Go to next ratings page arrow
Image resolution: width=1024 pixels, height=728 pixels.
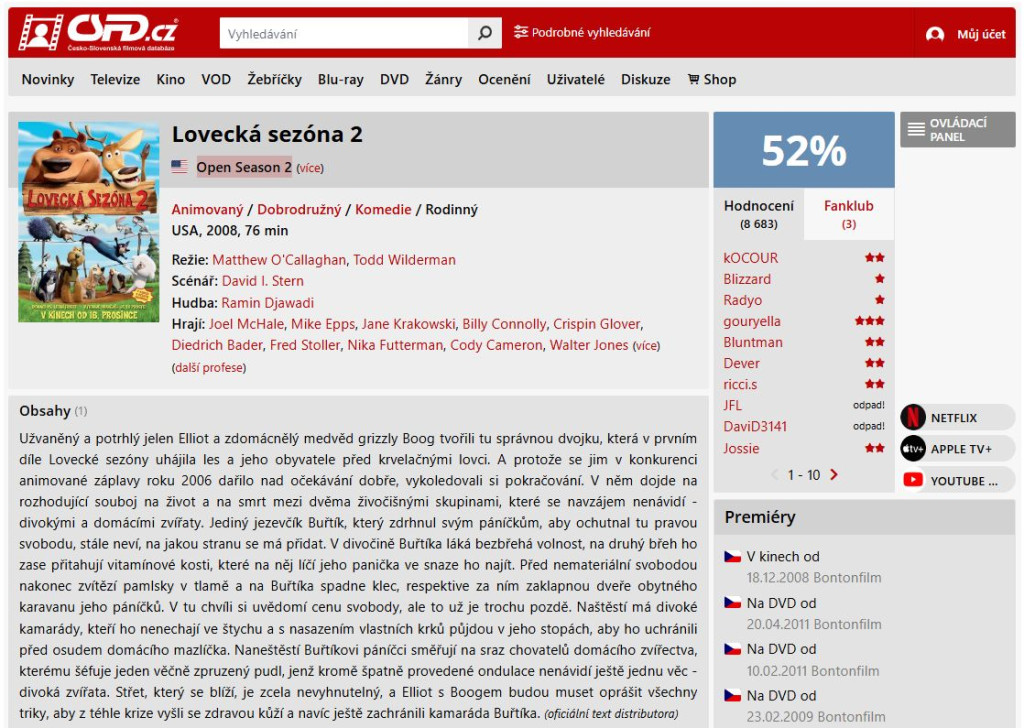[834, 475]
